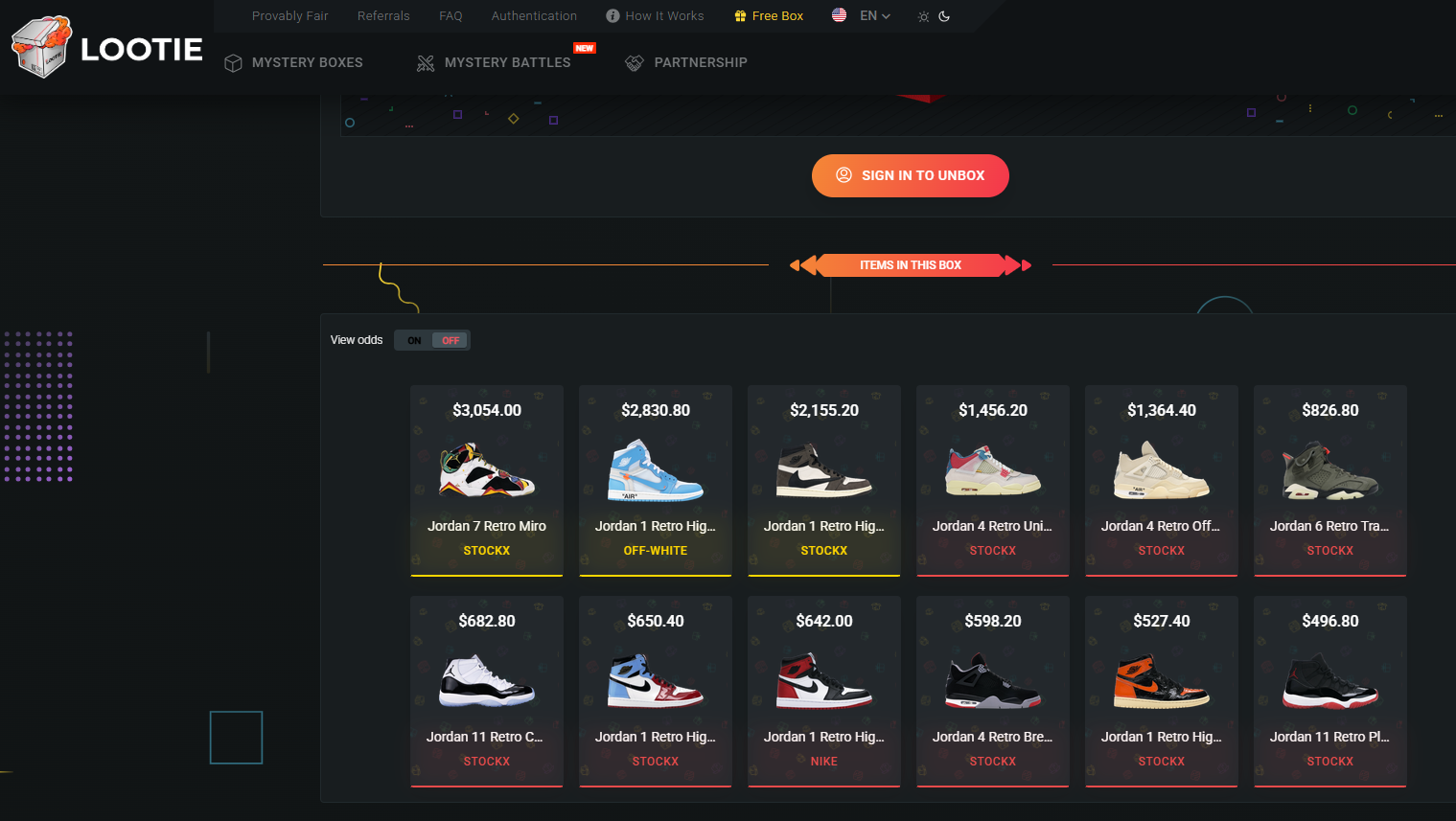Open Referrals link
This screenshot has height=821, width=1456.
(x=383, y=16)
